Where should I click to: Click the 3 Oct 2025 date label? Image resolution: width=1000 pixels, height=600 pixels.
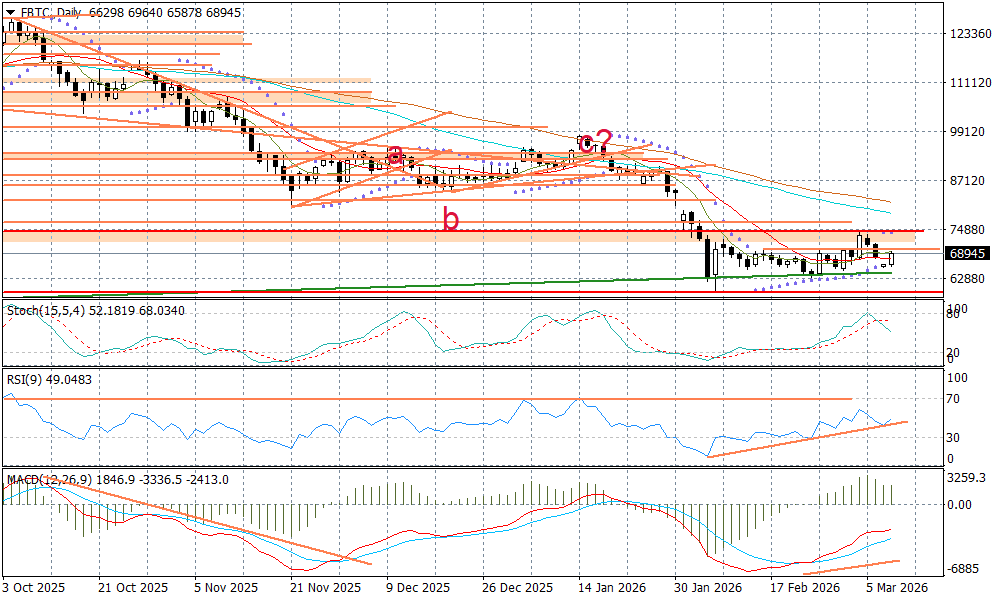click(x=34, y=587)
